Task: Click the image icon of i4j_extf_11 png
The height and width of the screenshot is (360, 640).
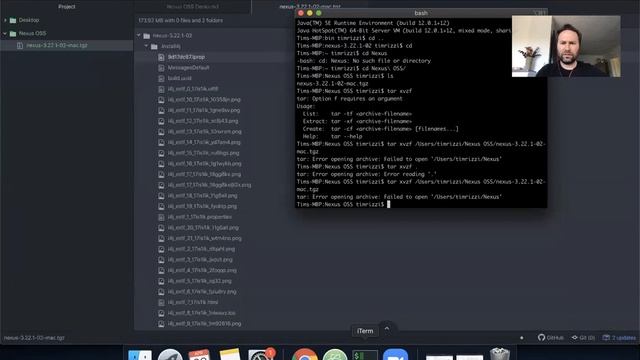Action: [x=161, y=111]
